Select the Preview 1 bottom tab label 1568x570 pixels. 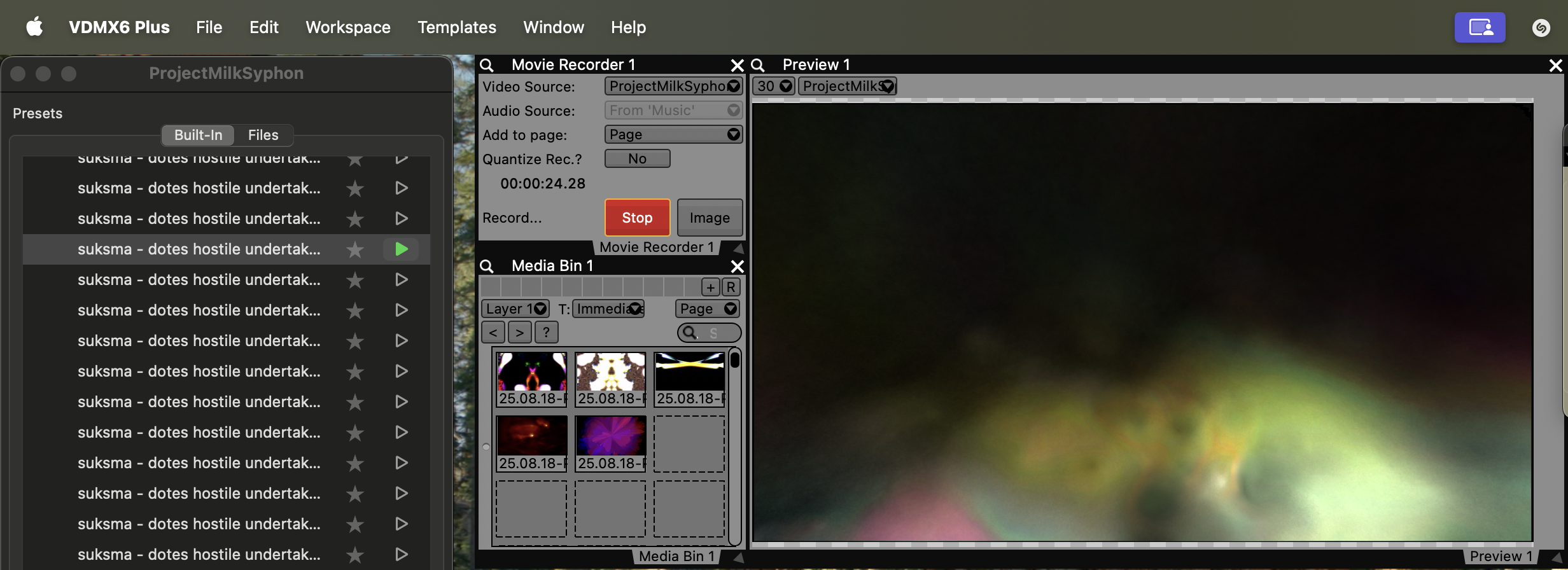click(x=1501, y=556)
